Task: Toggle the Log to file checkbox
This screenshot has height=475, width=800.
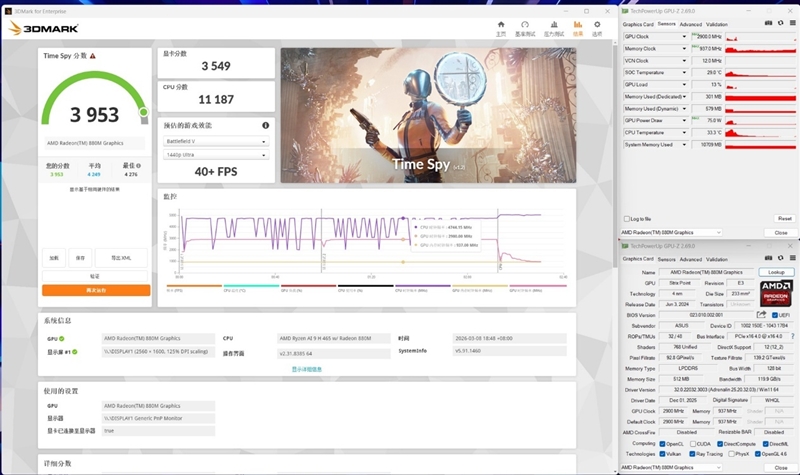Action: pos(627,219)
